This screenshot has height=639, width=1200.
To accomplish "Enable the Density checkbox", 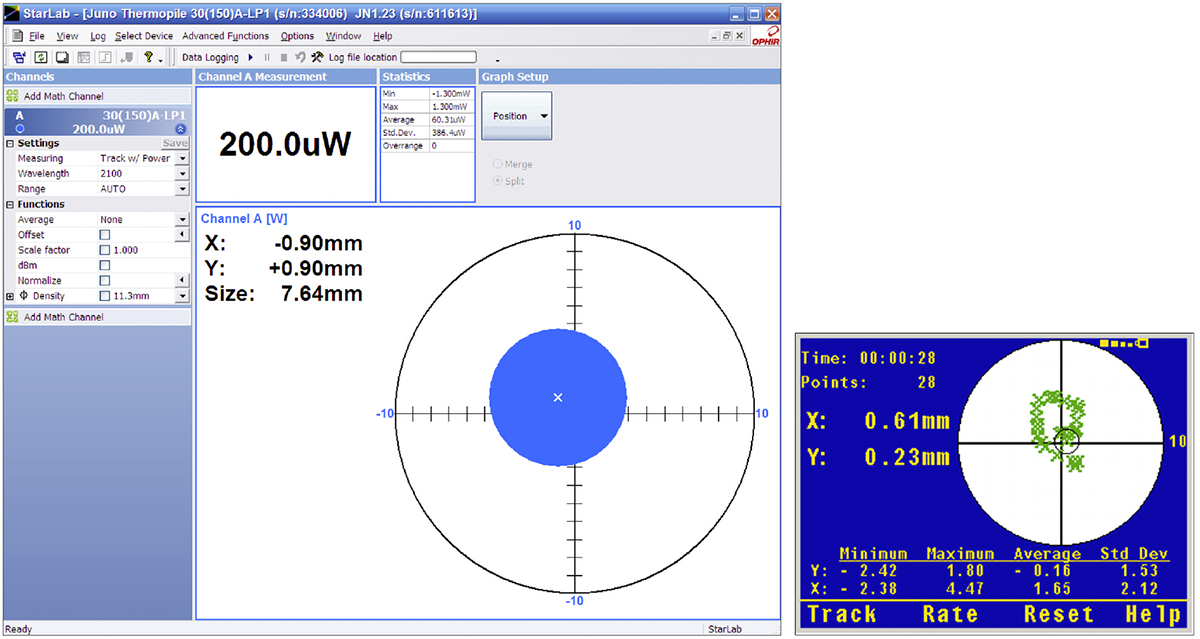I will tap(104, 296).
